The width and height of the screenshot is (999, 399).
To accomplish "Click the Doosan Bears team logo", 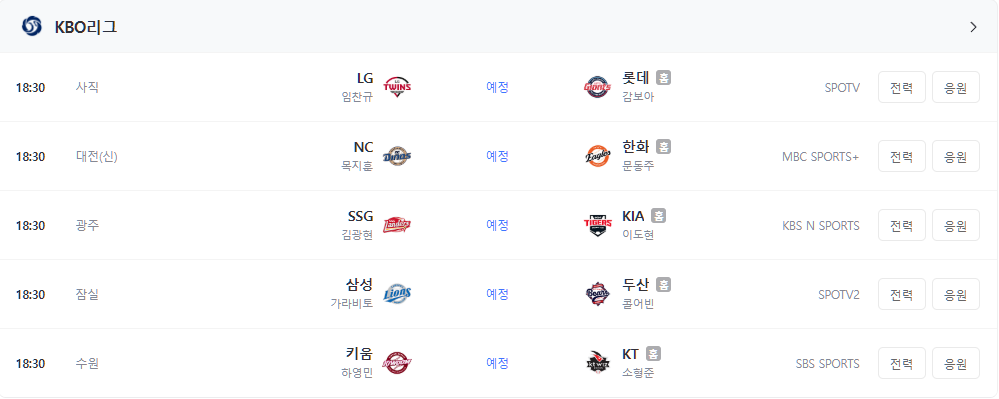I will [x=597, y=294].
